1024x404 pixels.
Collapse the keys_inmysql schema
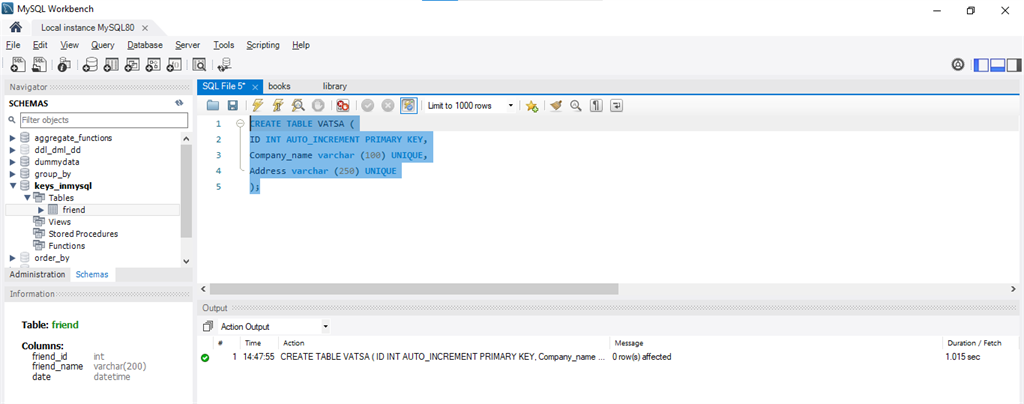pyautogui.click(x=12, y=186)
